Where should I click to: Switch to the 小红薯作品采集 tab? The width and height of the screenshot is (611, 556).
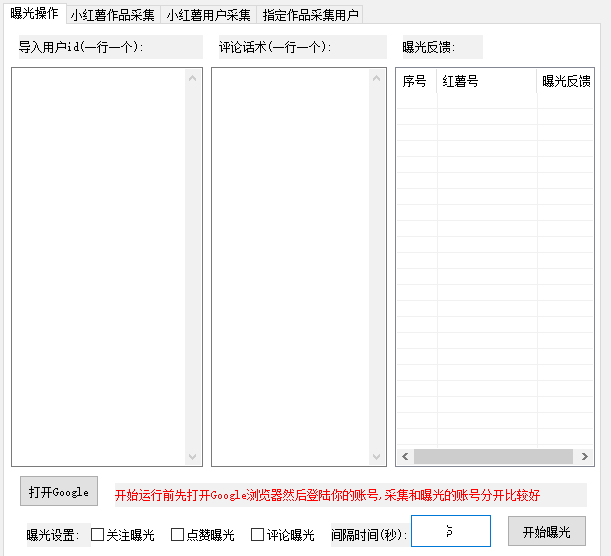coord(112,15)
